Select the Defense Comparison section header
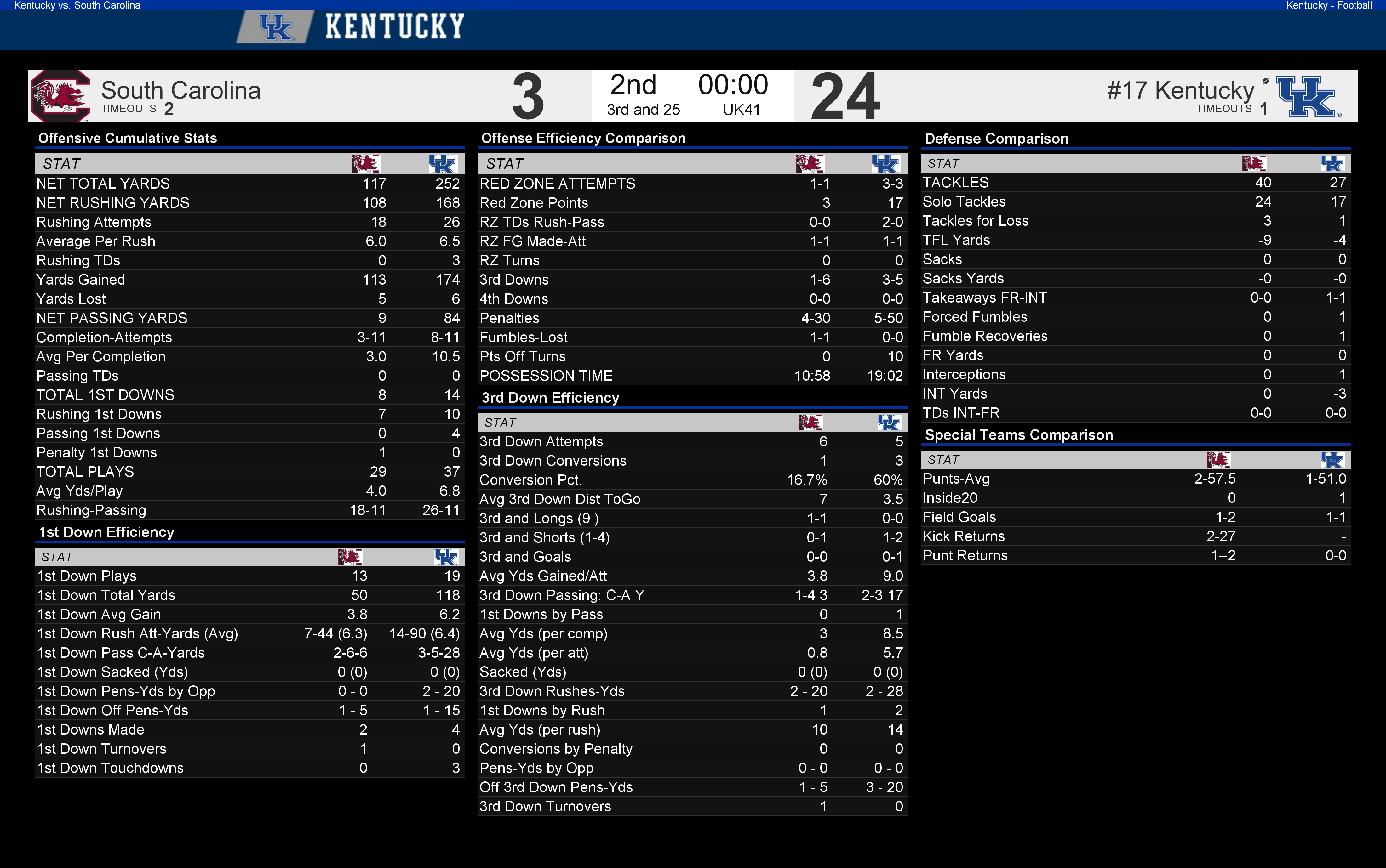 coord(997,138)
